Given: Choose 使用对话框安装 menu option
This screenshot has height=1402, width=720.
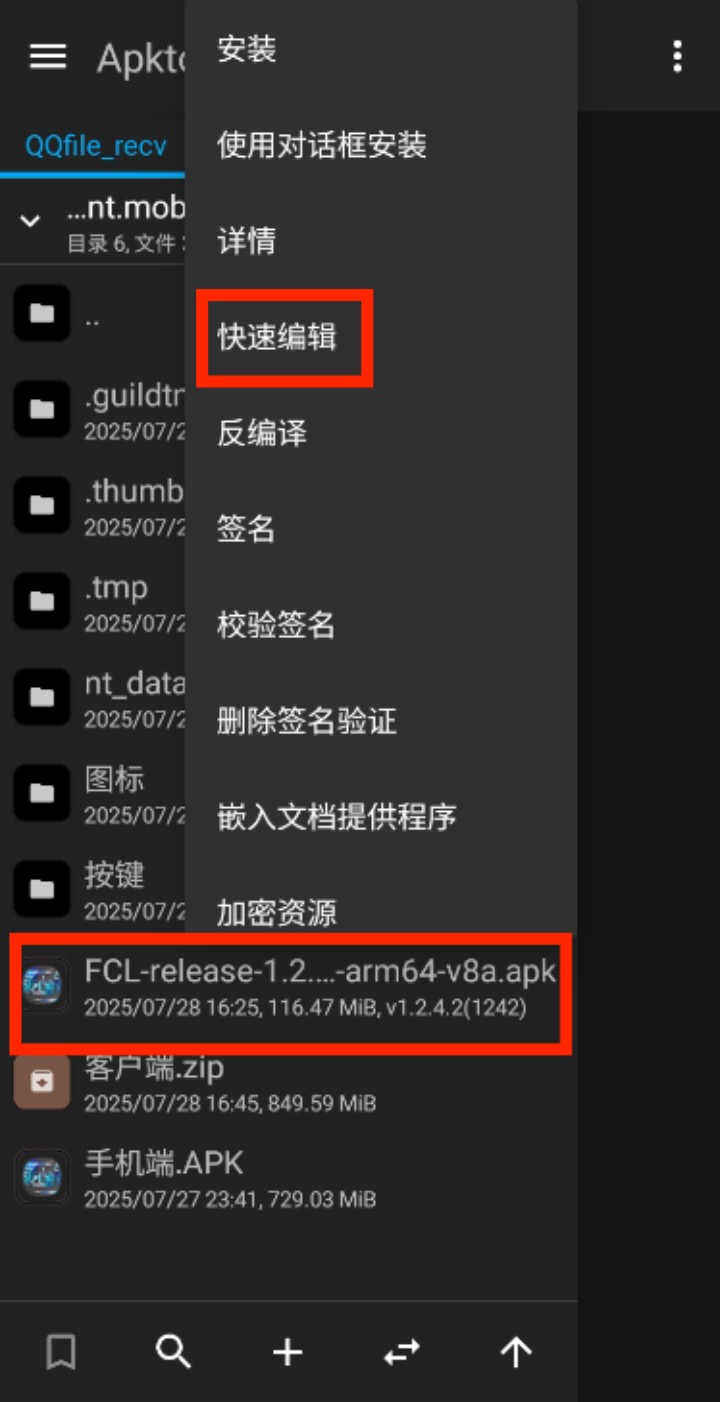Looking at the screenshot, I should click(x=322, y=145).
